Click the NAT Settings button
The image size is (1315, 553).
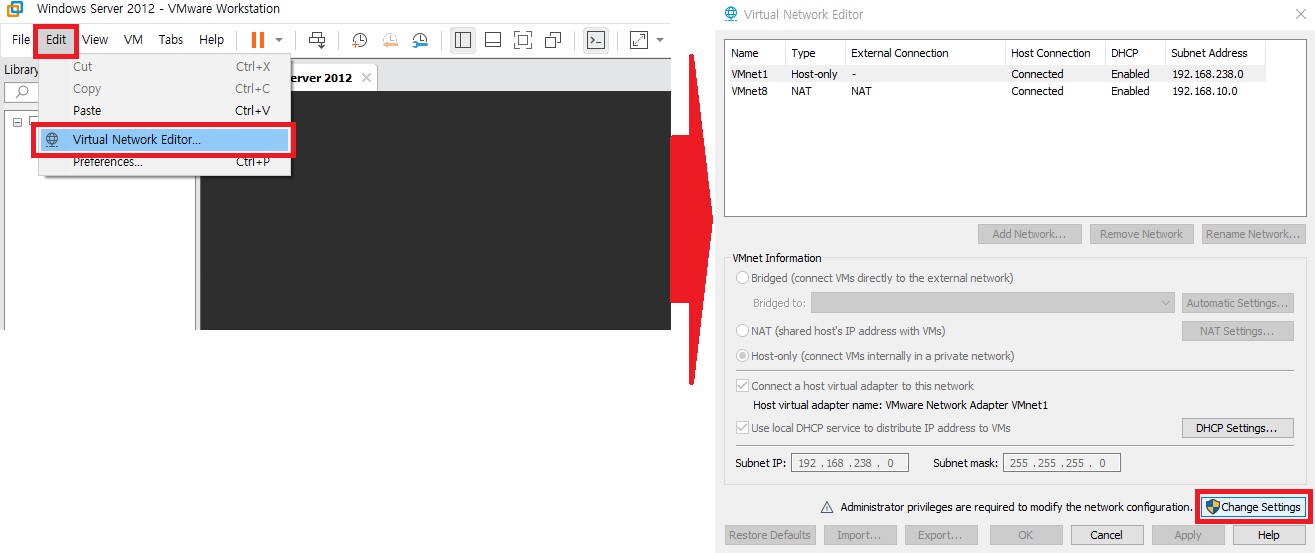(1237, 331)
